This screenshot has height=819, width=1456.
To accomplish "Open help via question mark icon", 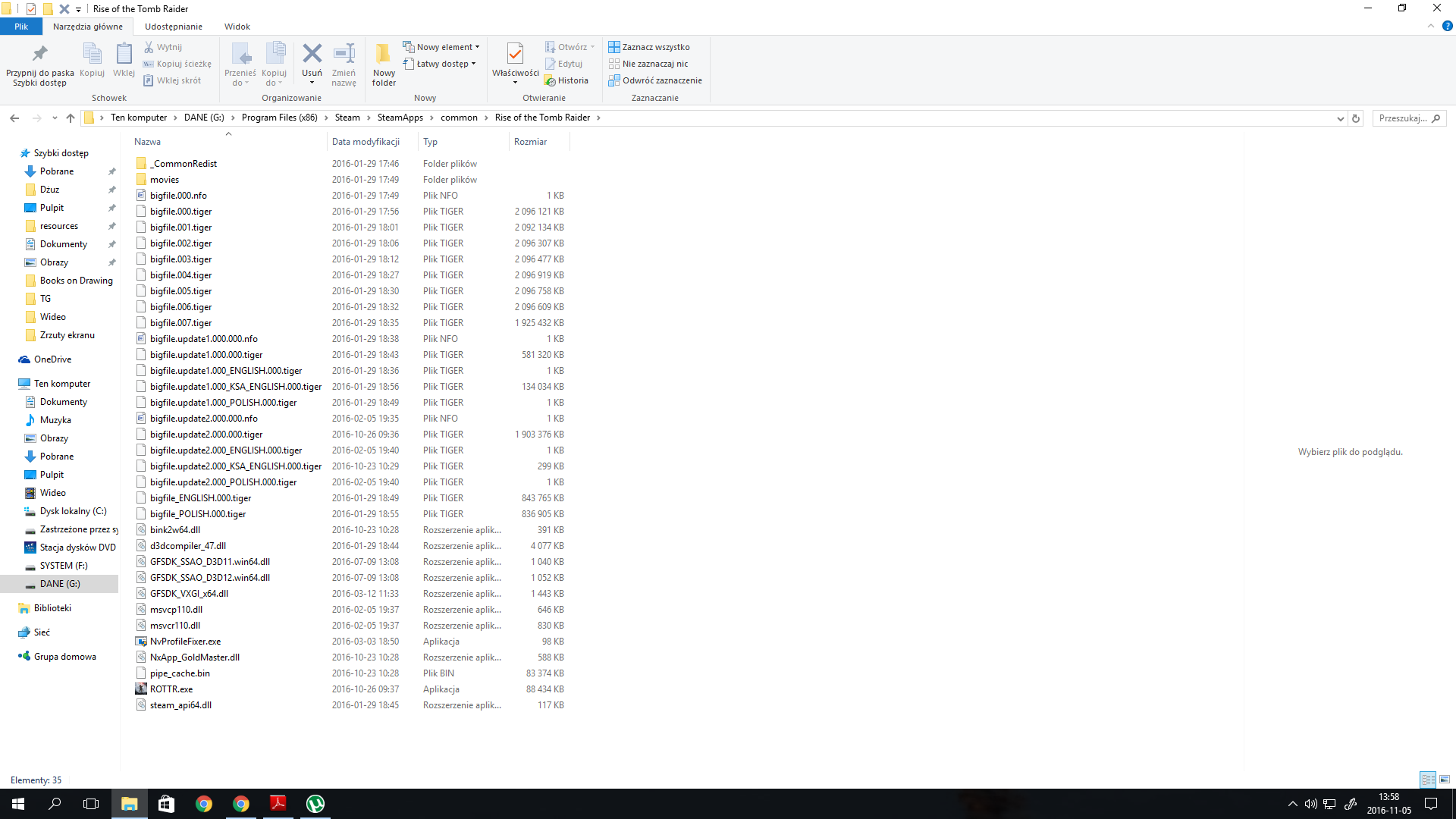I will [x=1447, y=26].
